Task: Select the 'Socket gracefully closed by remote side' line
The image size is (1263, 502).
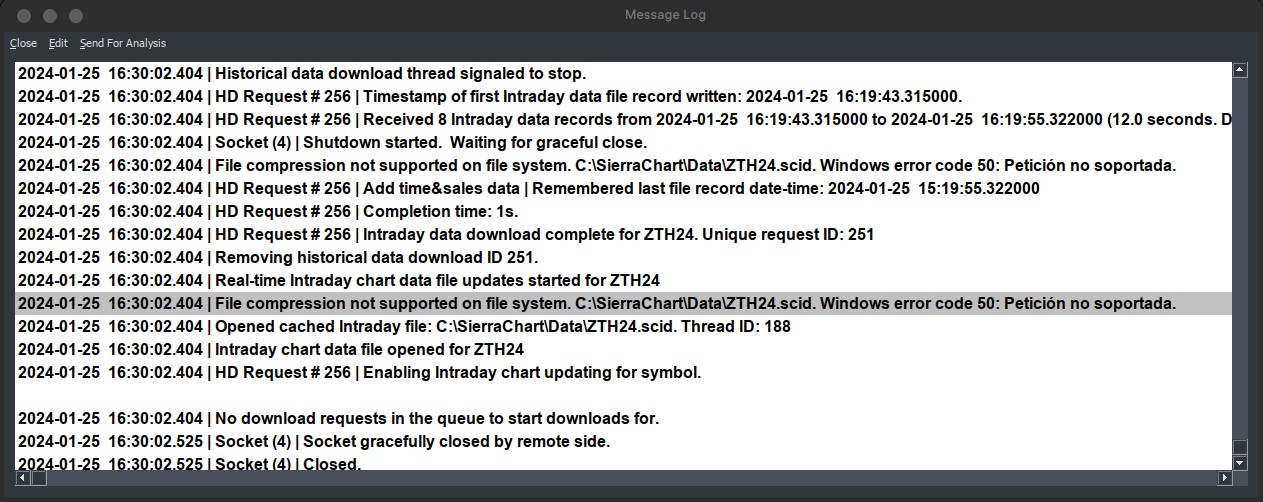Action: pyautogui.click(x=314, y=441)
